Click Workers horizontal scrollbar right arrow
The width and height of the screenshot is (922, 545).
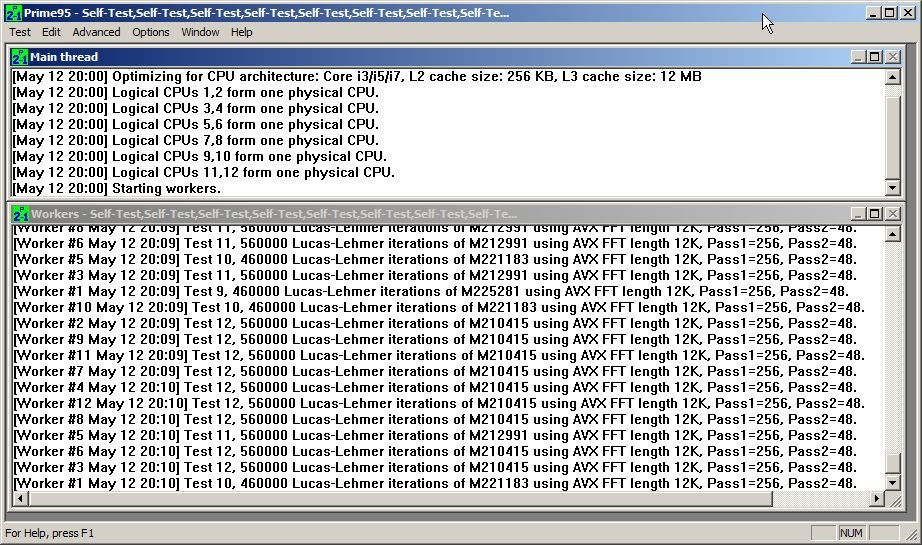click(x=877, y=499)
